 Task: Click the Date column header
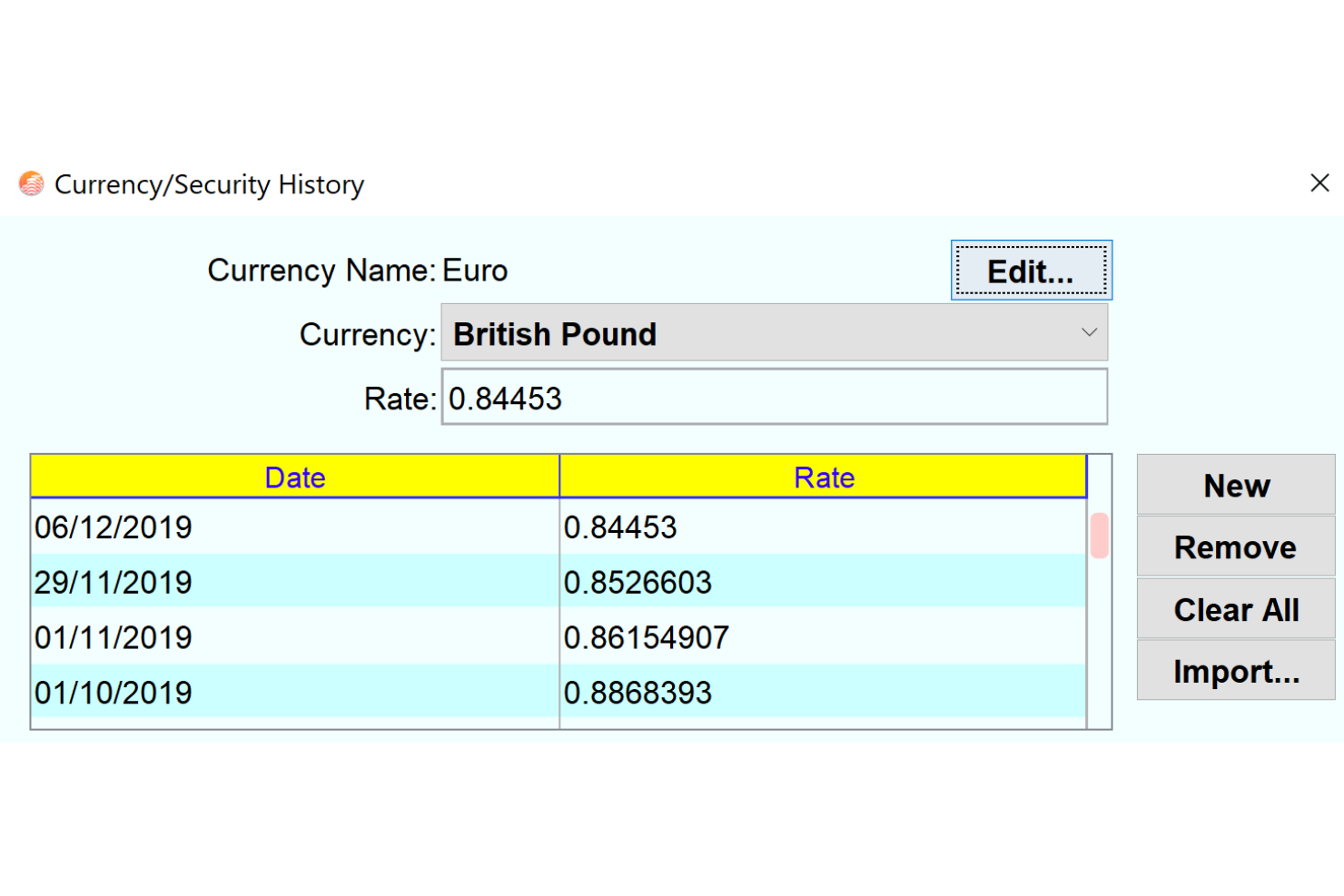[x=294, y=476]
